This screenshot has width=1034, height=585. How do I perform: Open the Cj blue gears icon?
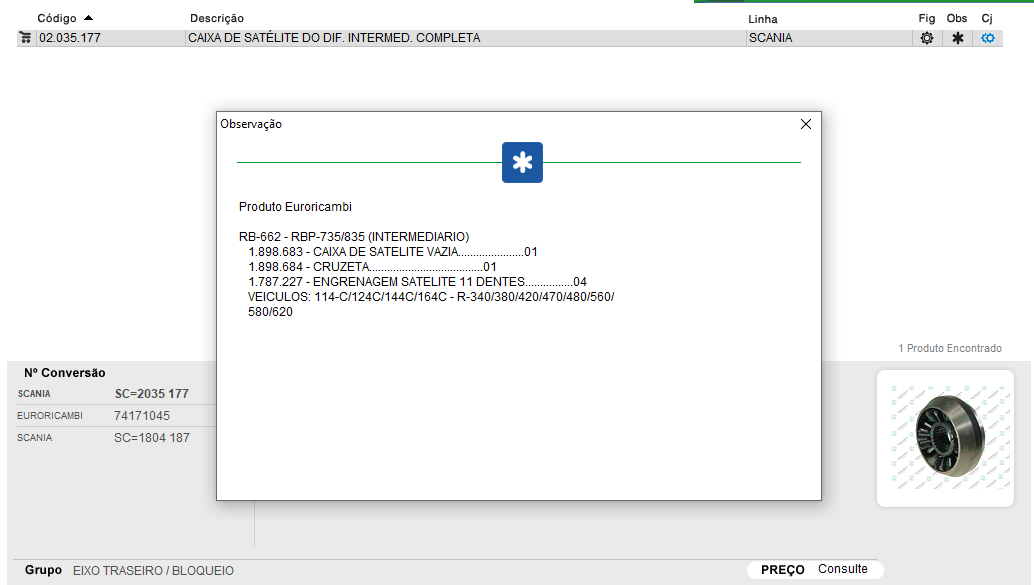coord(988,38)
